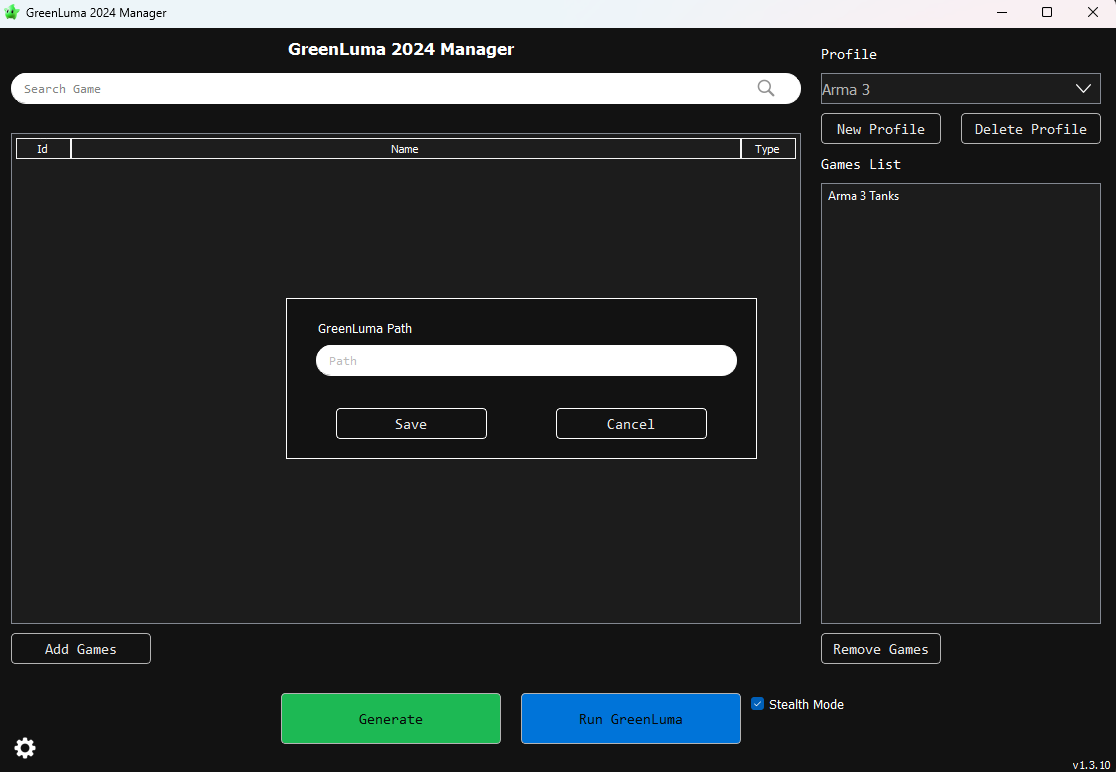1116x772 pixels.
Task: Cancel the GreenLuma Path dialog
Action: coord(631,424)
